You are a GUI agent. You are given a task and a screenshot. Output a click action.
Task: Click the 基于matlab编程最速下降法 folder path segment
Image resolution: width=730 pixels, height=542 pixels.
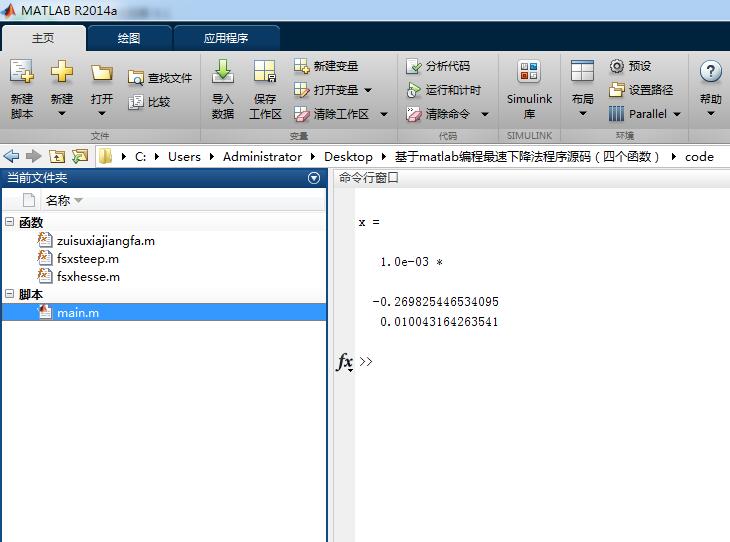(x=527, y=156)
